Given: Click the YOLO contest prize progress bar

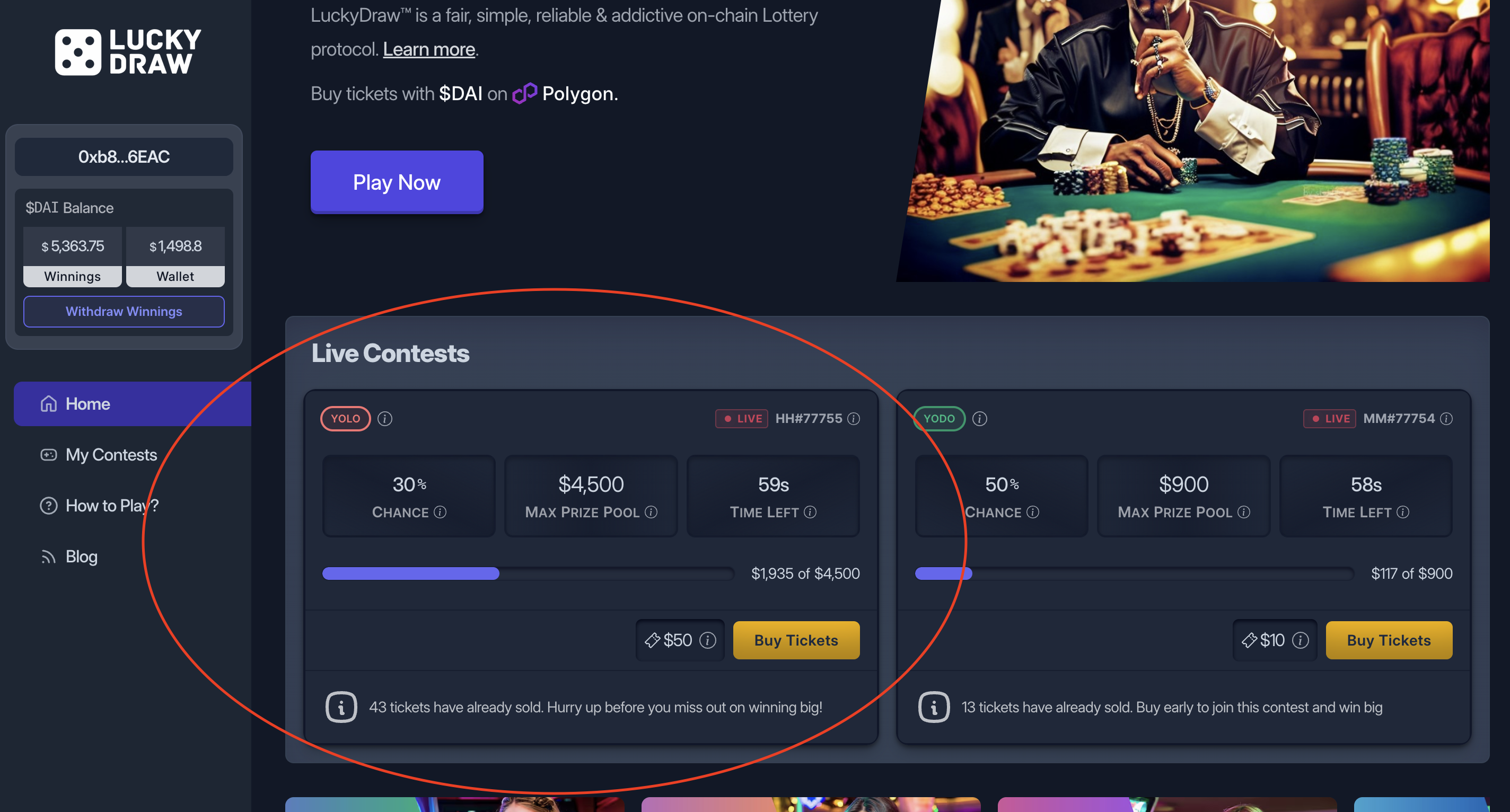Looking at the screenshot, I should pyautogui.click(x=527, y=573).
